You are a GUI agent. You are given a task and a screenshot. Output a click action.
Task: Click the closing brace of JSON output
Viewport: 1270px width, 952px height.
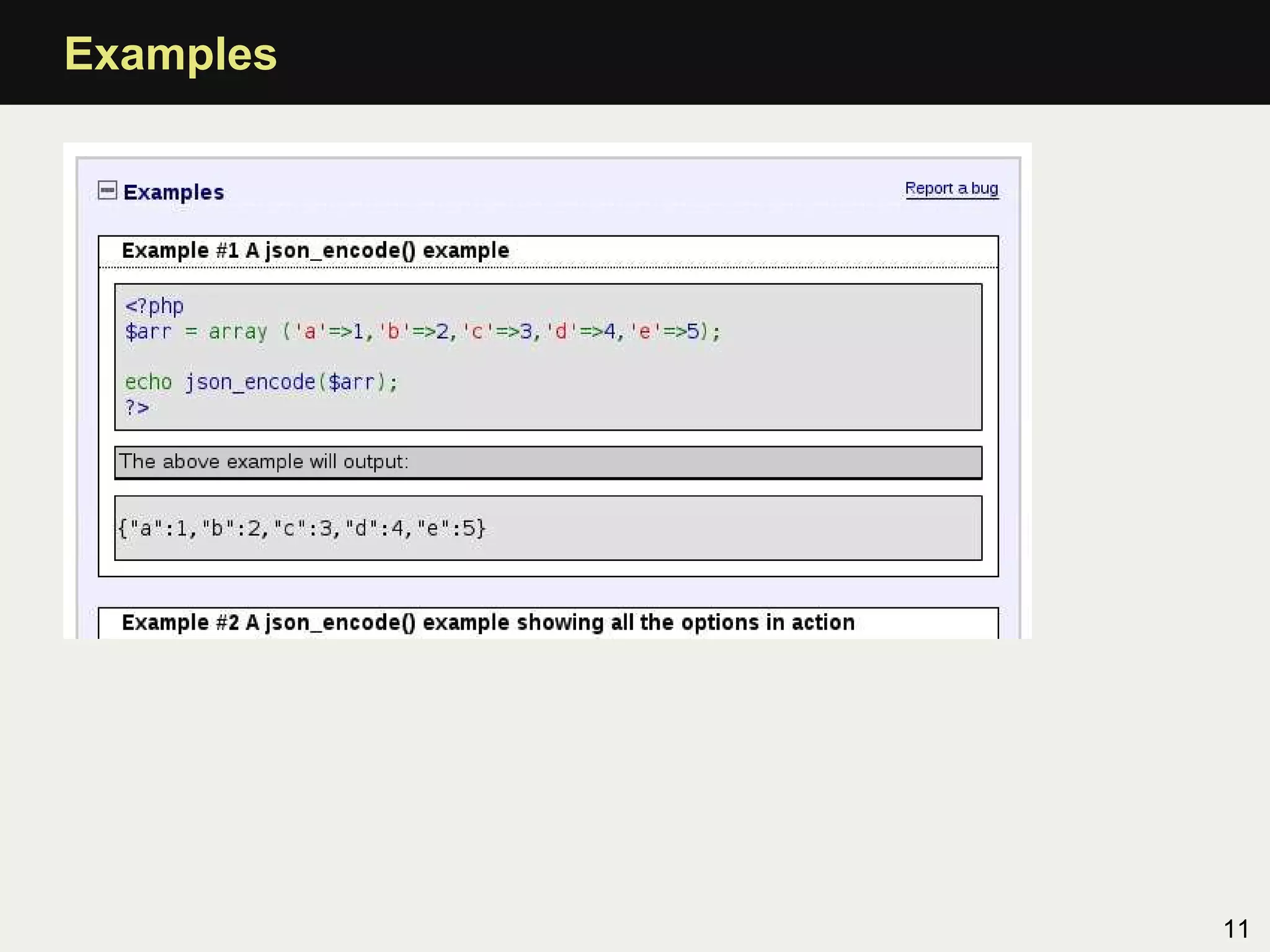482,529
